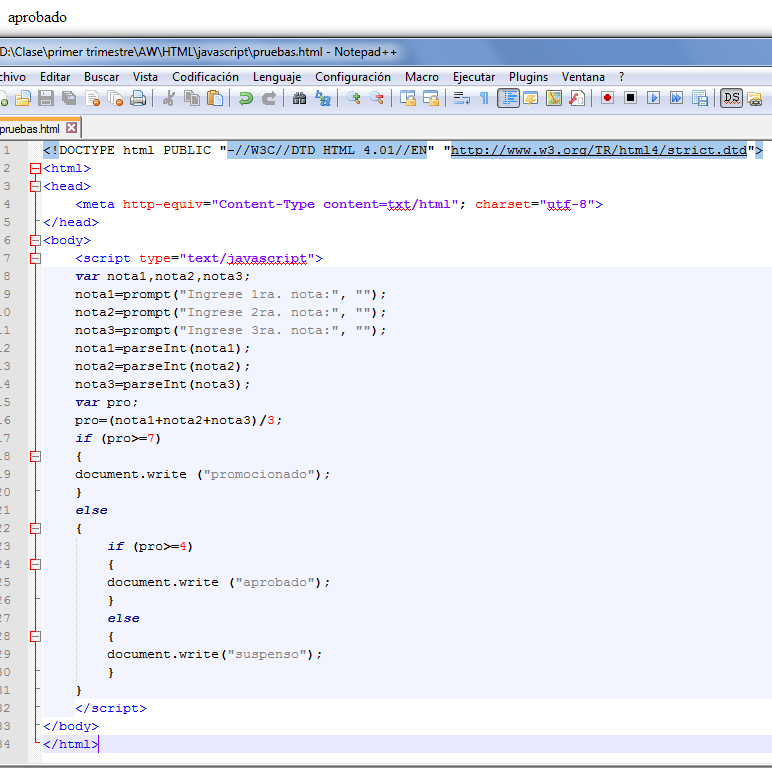This screenshot has height=768, width=772.
Task: Click the 'aprobado' text in browser output
Action: tap(37, 17)
